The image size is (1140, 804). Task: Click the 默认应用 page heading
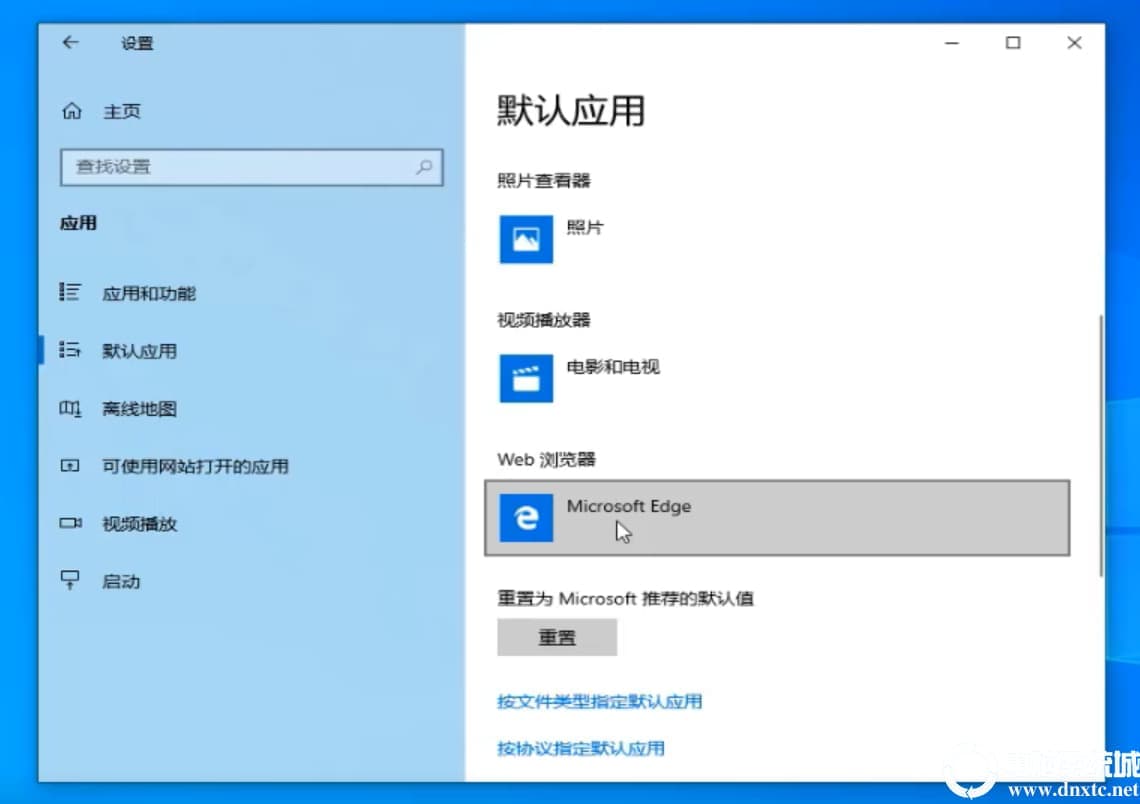click(x=571, y=111)
